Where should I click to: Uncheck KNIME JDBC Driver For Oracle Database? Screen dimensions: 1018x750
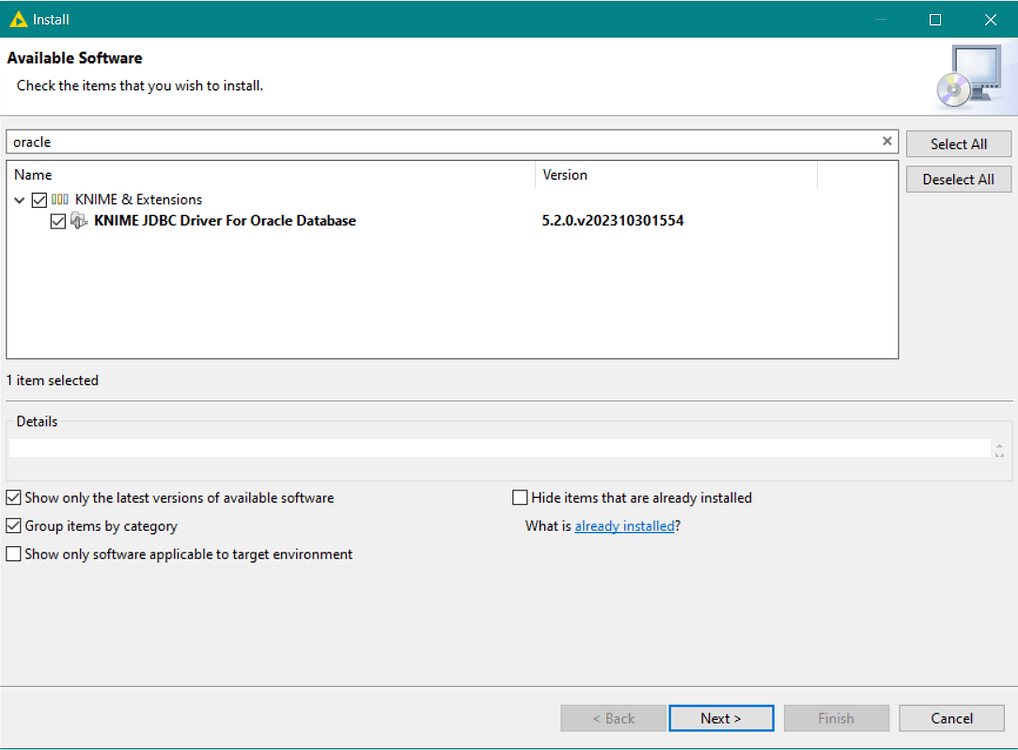coord(58,221)
